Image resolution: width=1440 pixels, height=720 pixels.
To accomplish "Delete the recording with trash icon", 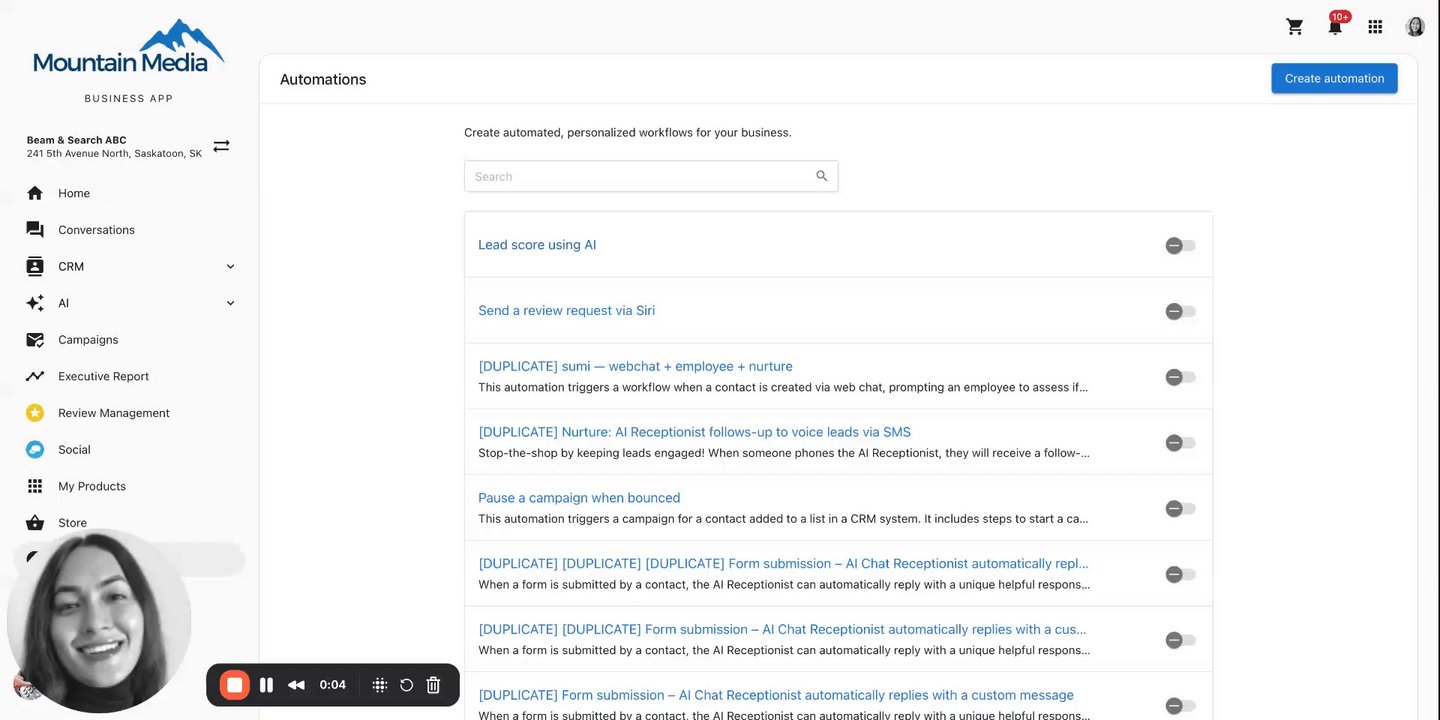I will pos(433,685).
